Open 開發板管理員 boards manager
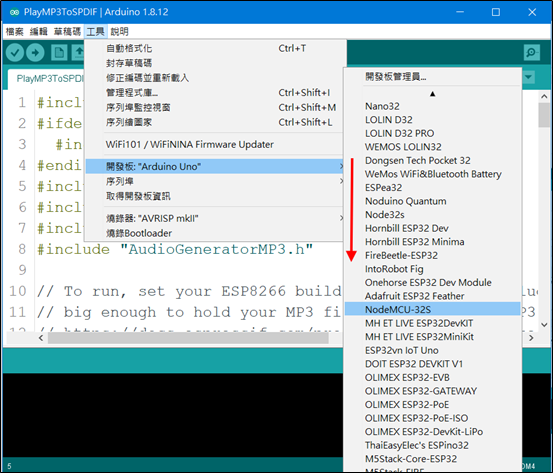The width and height of the screenshot is (553, 473). pyautogui.click(x=433, y=77)
